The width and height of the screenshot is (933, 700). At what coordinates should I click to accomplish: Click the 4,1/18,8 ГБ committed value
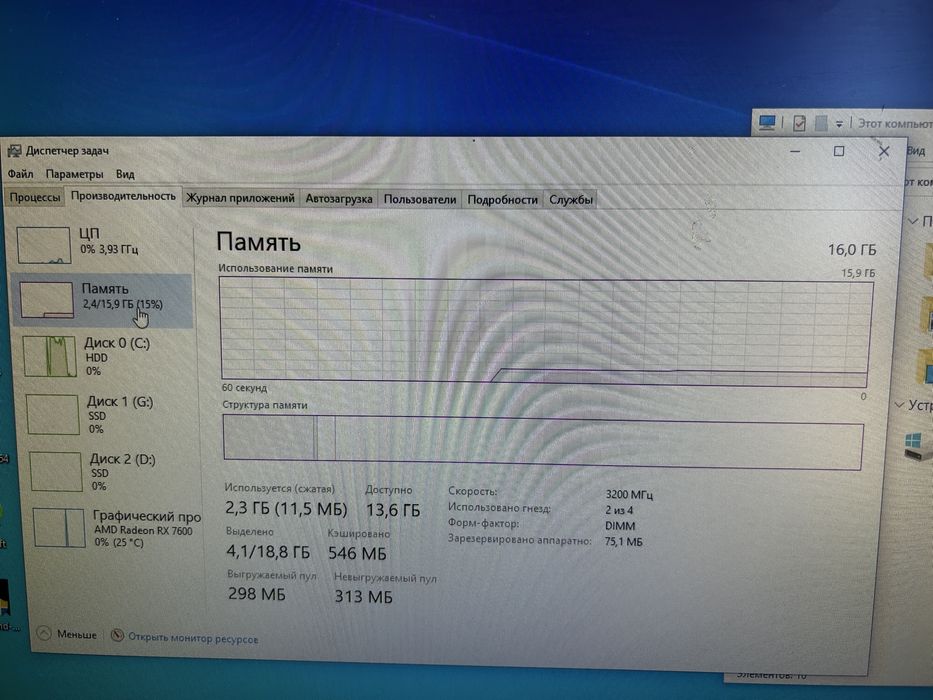click(x=268, y=552)
